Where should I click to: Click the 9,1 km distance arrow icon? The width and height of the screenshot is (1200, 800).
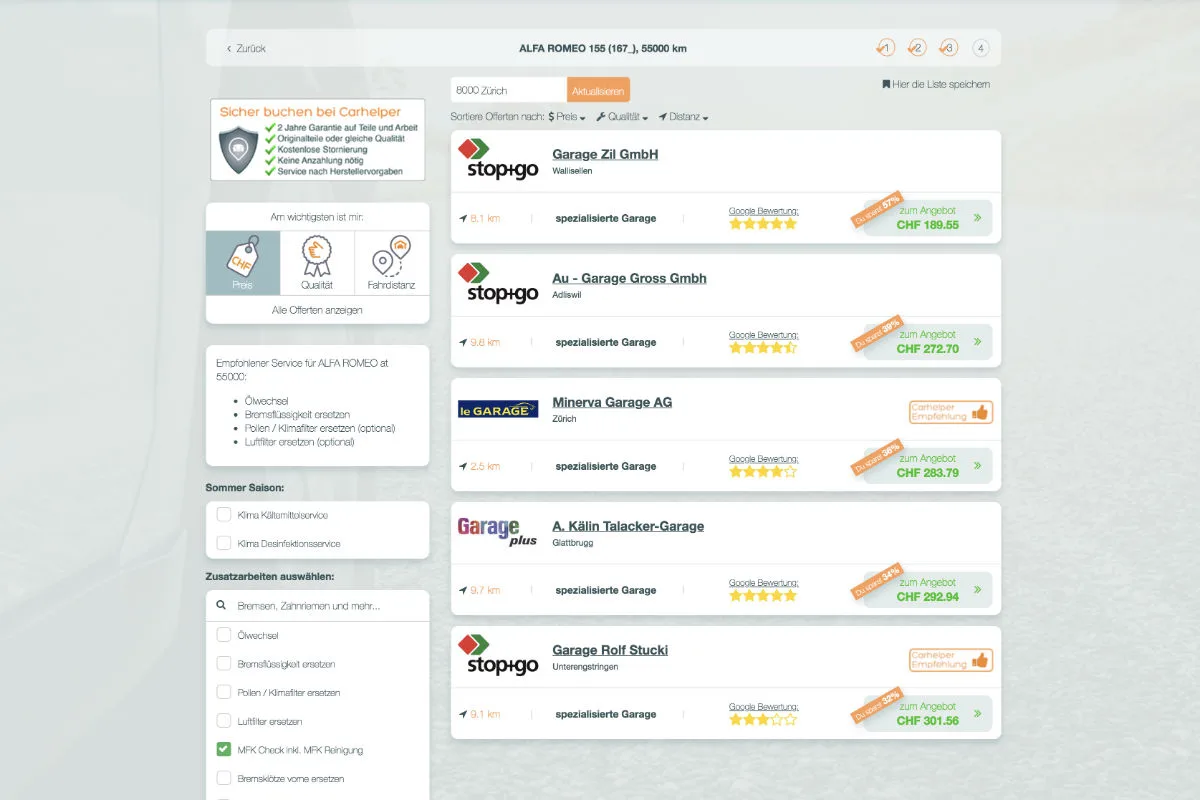coord(463,714)
